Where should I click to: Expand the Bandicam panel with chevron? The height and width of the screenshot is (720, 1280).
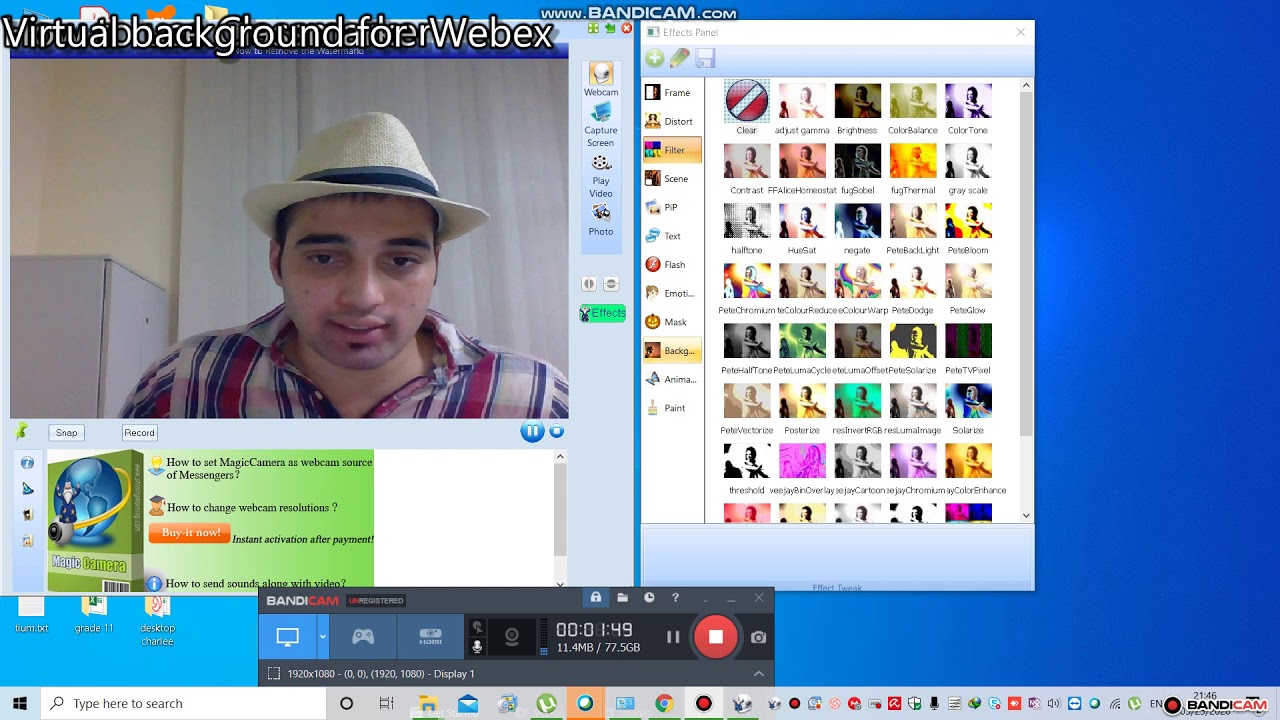click(758, 674)
